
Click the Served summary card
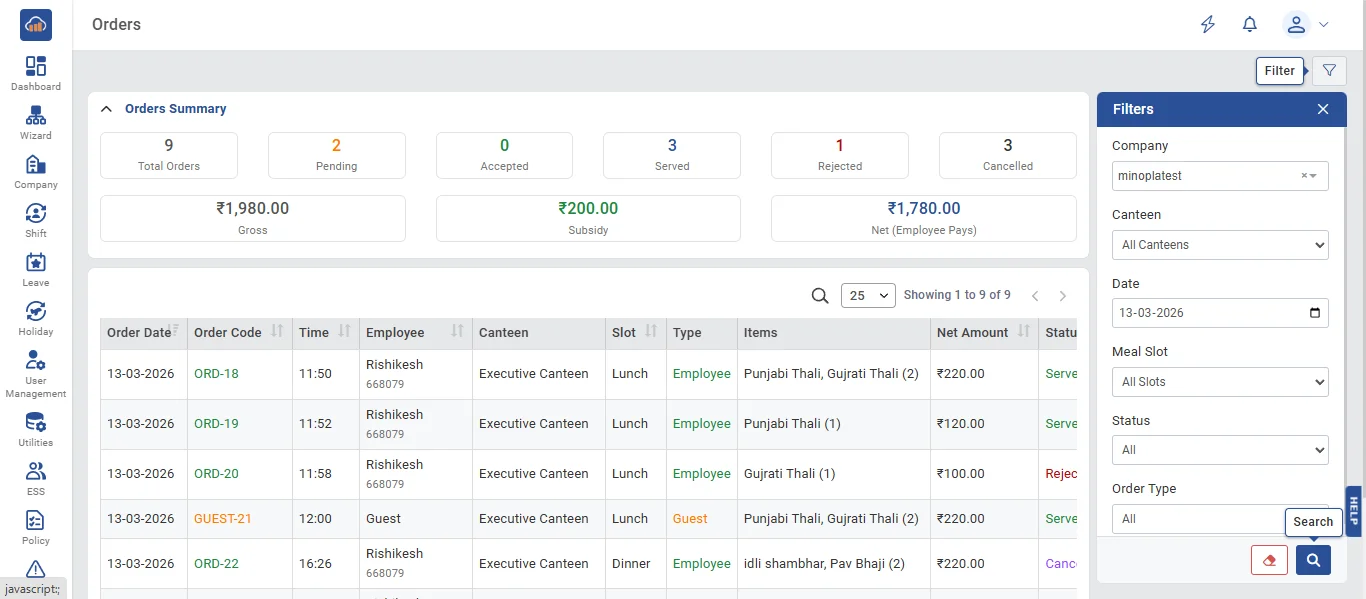672,155
